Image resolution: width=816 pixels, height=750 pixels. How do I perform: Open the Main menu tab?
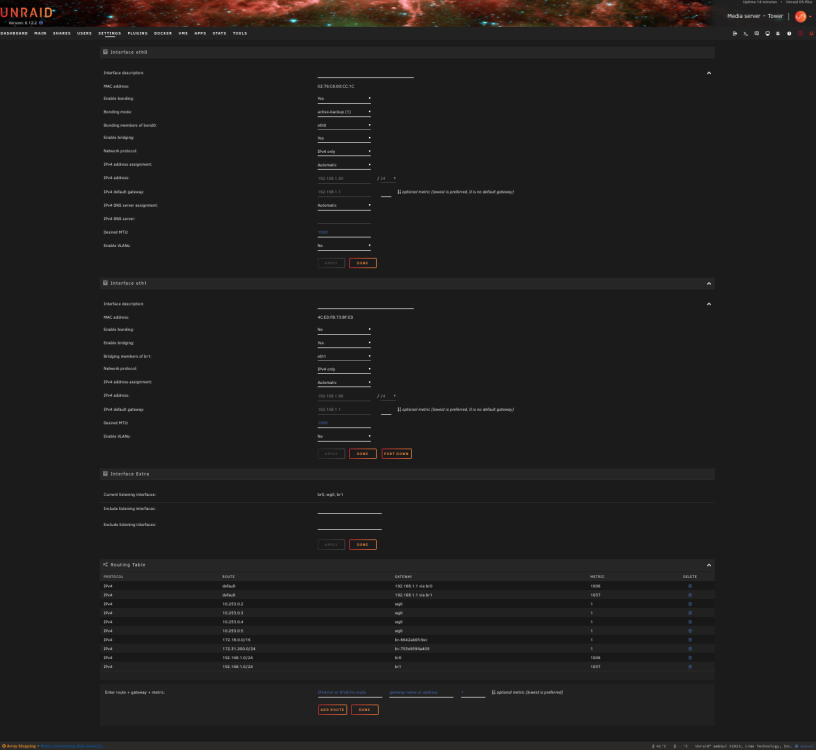pyautogui.click(x=40, y=33)
